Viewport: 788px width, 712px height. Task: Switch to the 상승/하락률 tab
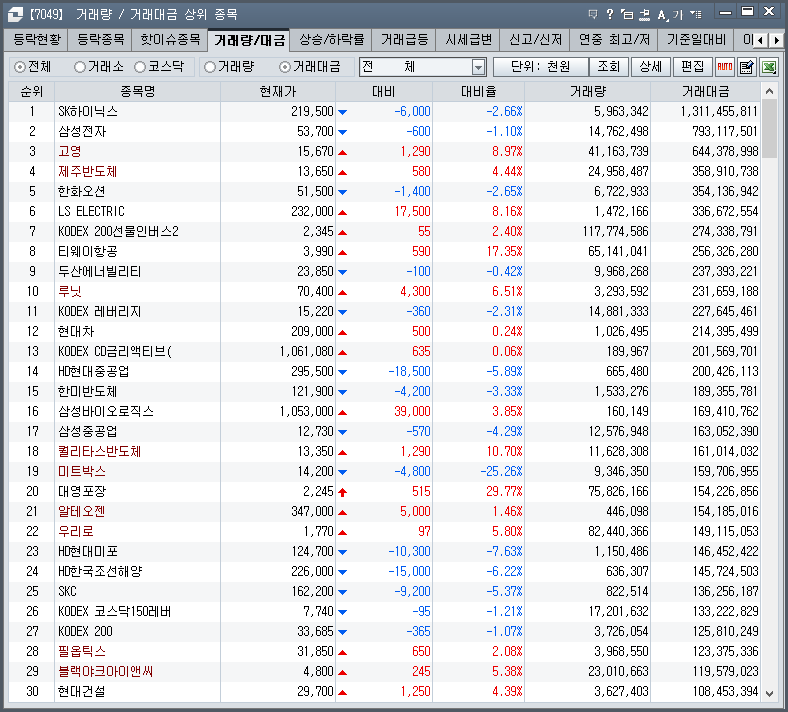(331, 40)
